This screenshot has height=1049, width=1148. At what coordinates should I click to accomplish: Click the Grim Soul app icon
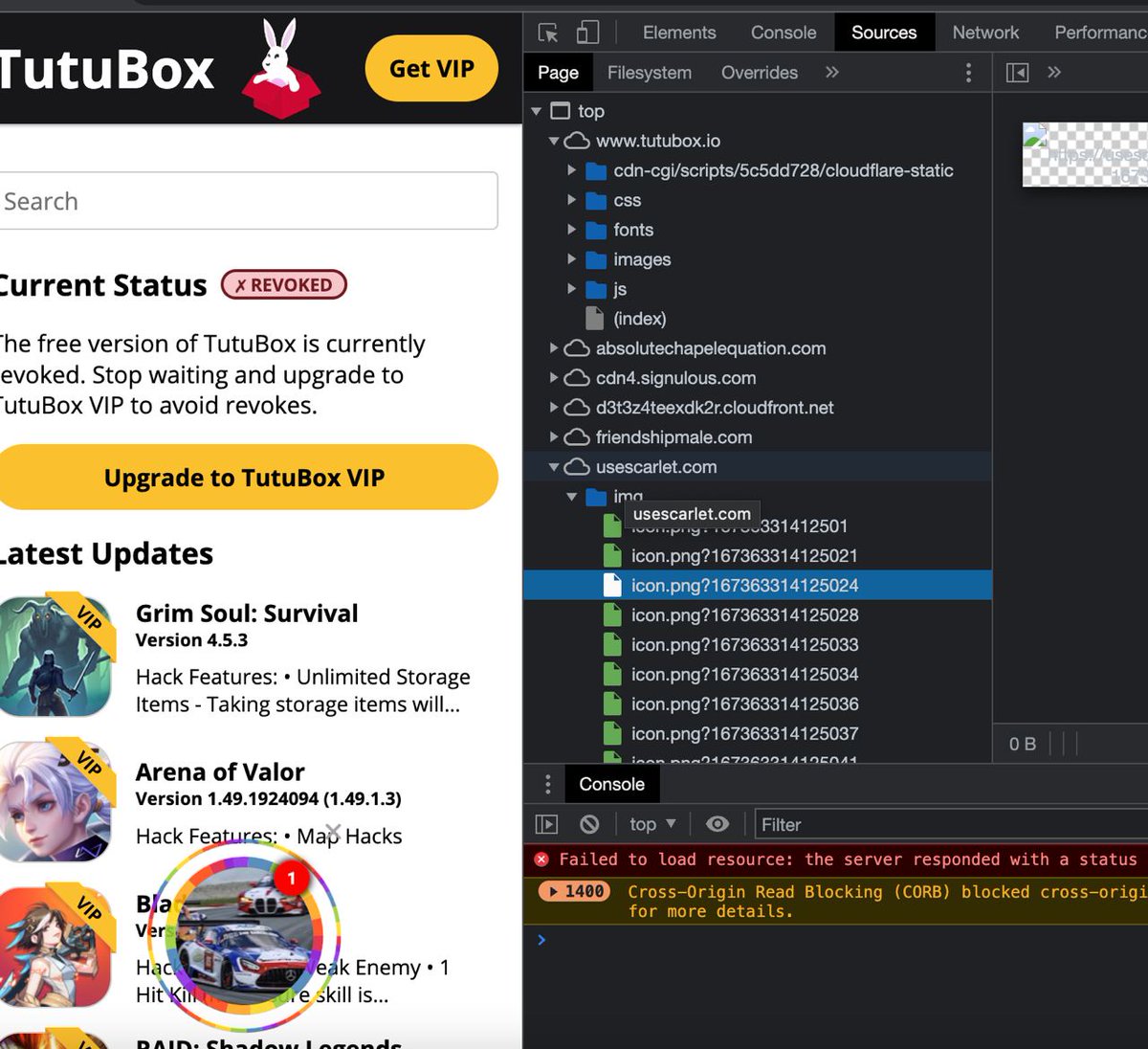[x=56, y=658]
